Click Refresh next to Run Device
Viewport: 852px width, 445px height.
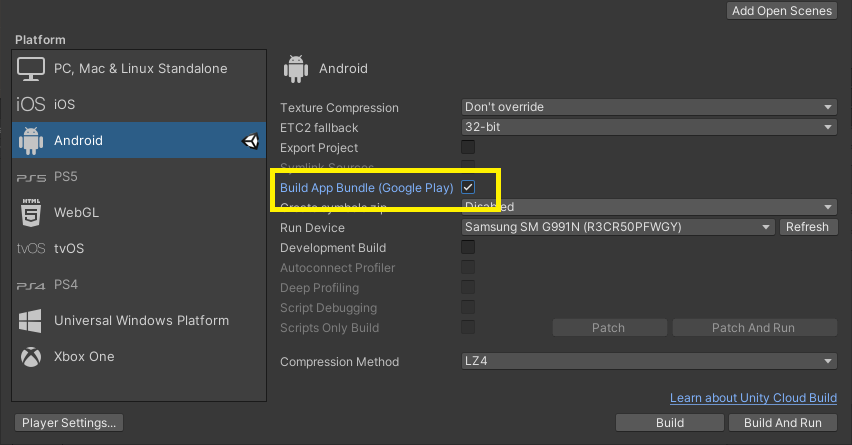coord(808,227)
